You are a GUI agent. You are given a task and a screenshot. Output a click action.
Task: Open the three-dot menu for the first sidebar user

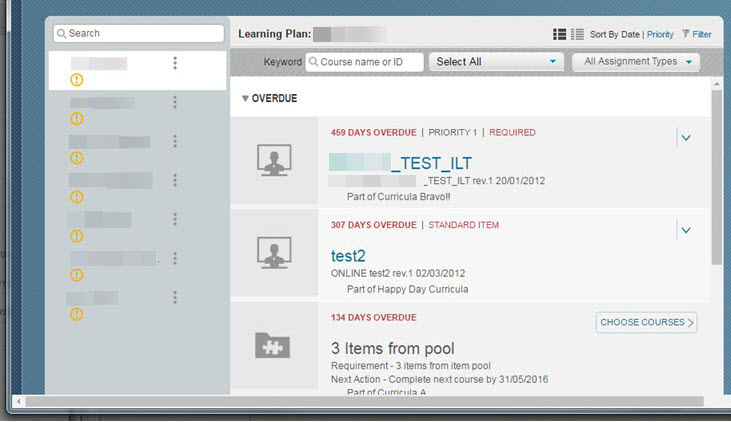coord(175,63)
